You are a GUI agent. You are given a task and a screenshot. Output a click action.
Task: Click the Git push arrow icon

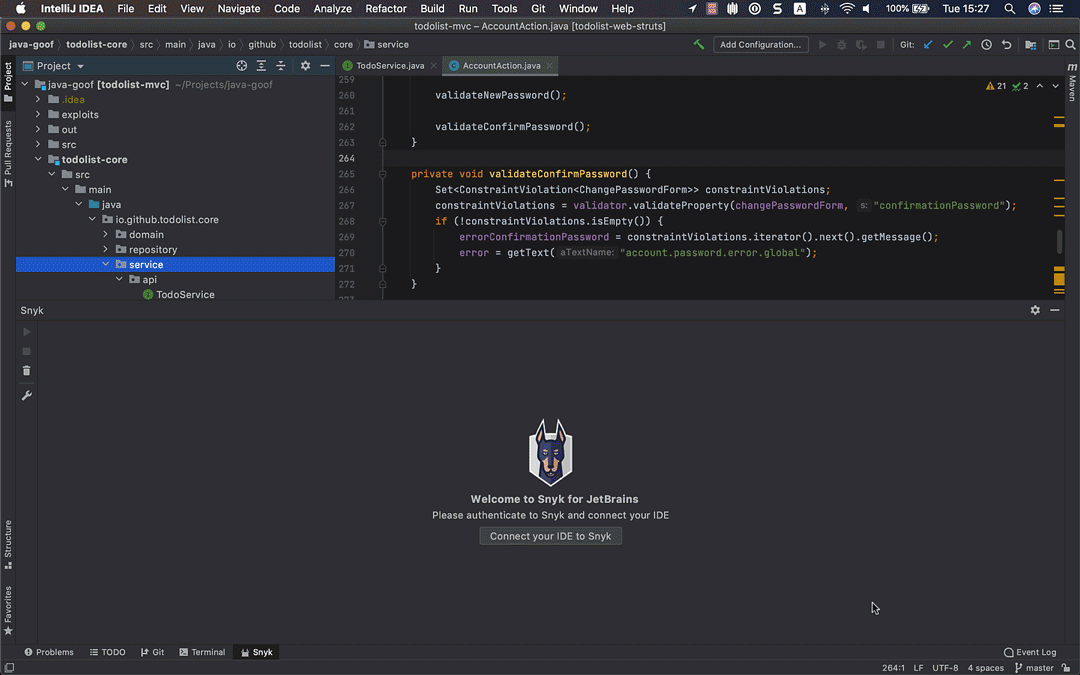click(x=967, y=45)
